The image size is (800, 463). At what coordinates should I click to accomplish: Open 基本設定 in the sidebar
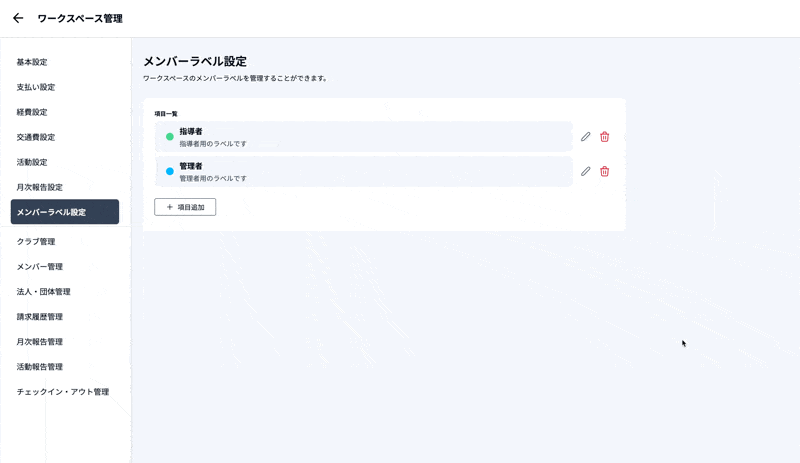[32, 62]
